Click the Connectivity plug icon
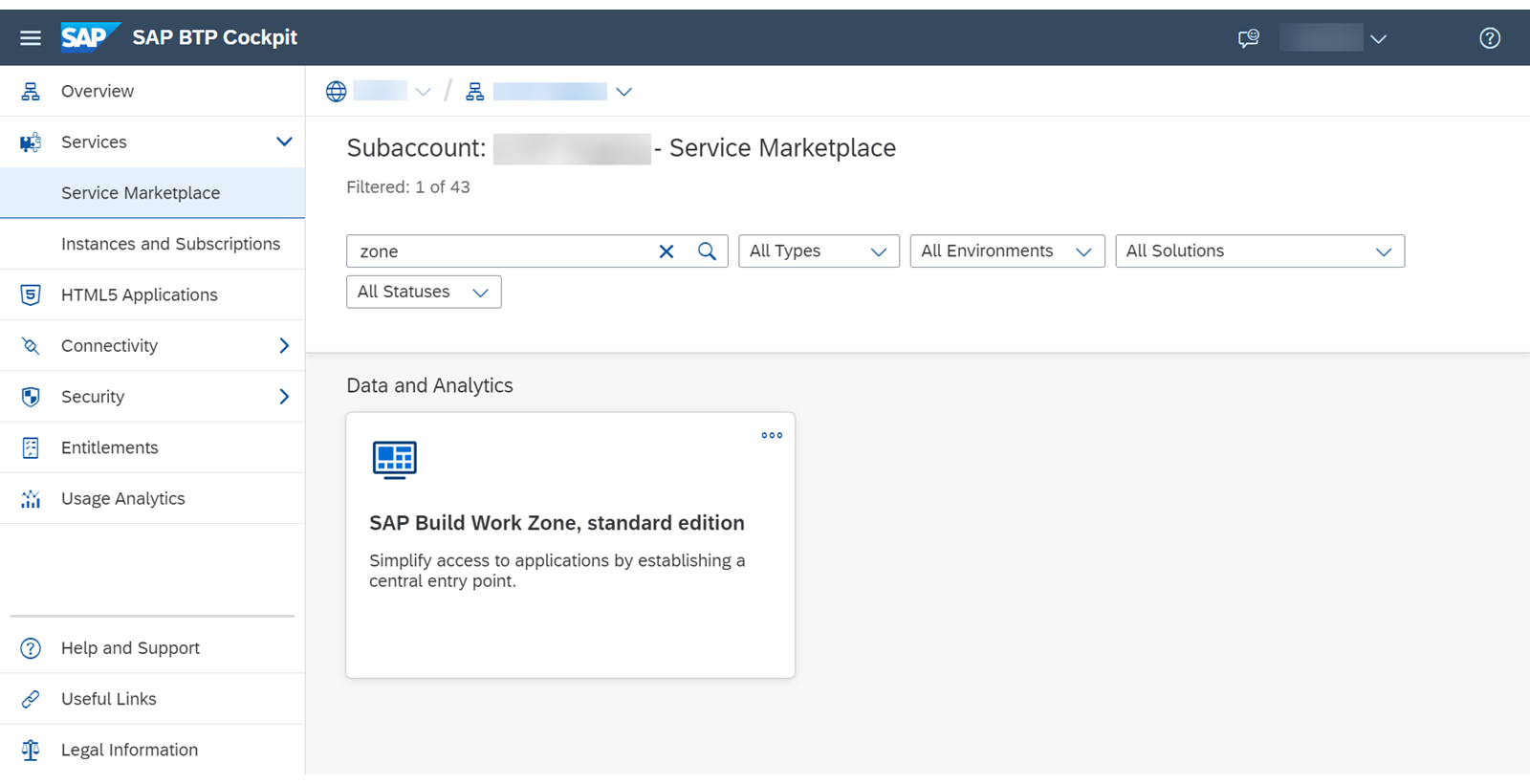 coord(31,346)
